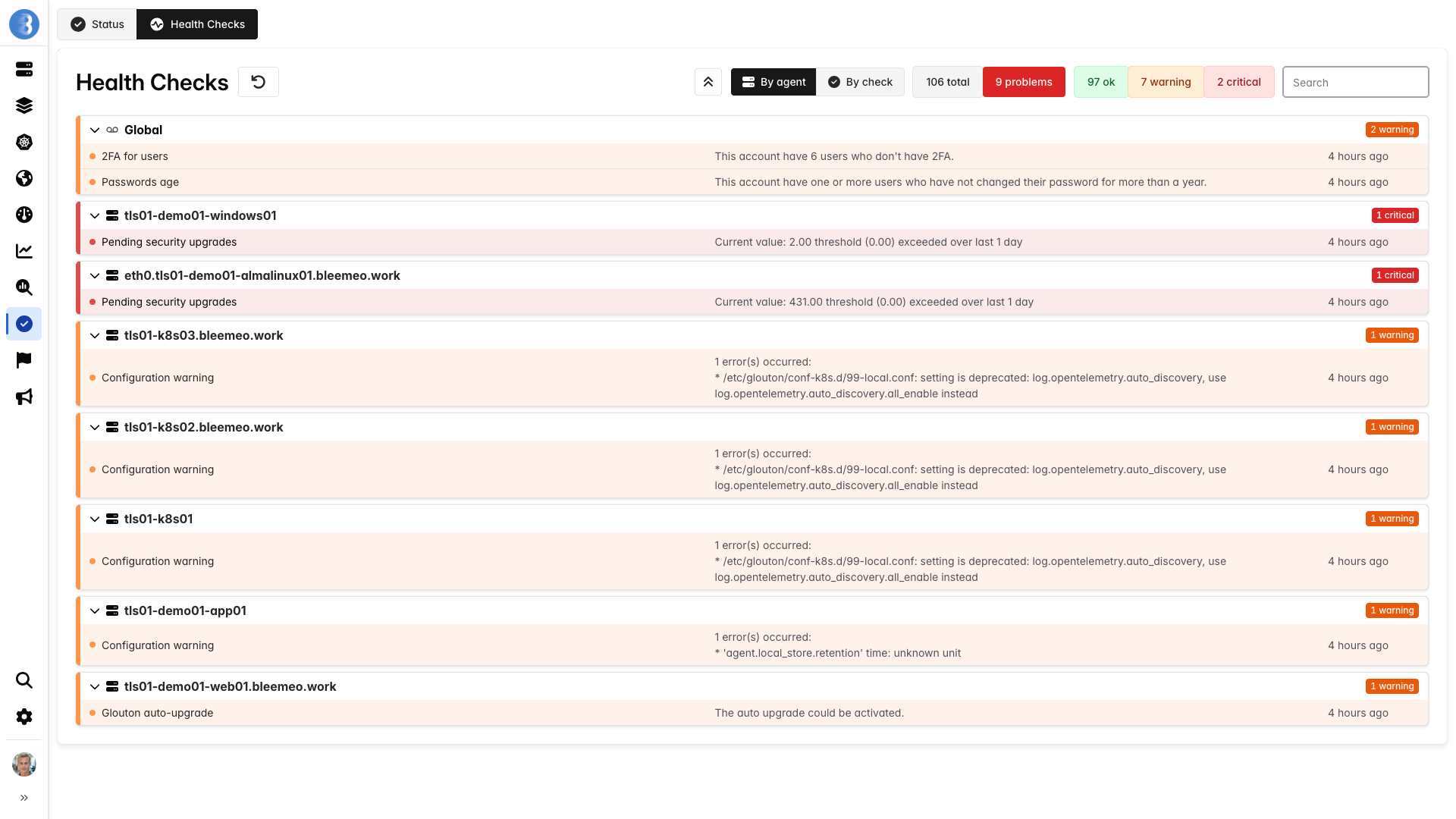Open agent tls01-k8s01
Image resolution: width=1456 pixels, height=819 pixels.
pos(158,519)
